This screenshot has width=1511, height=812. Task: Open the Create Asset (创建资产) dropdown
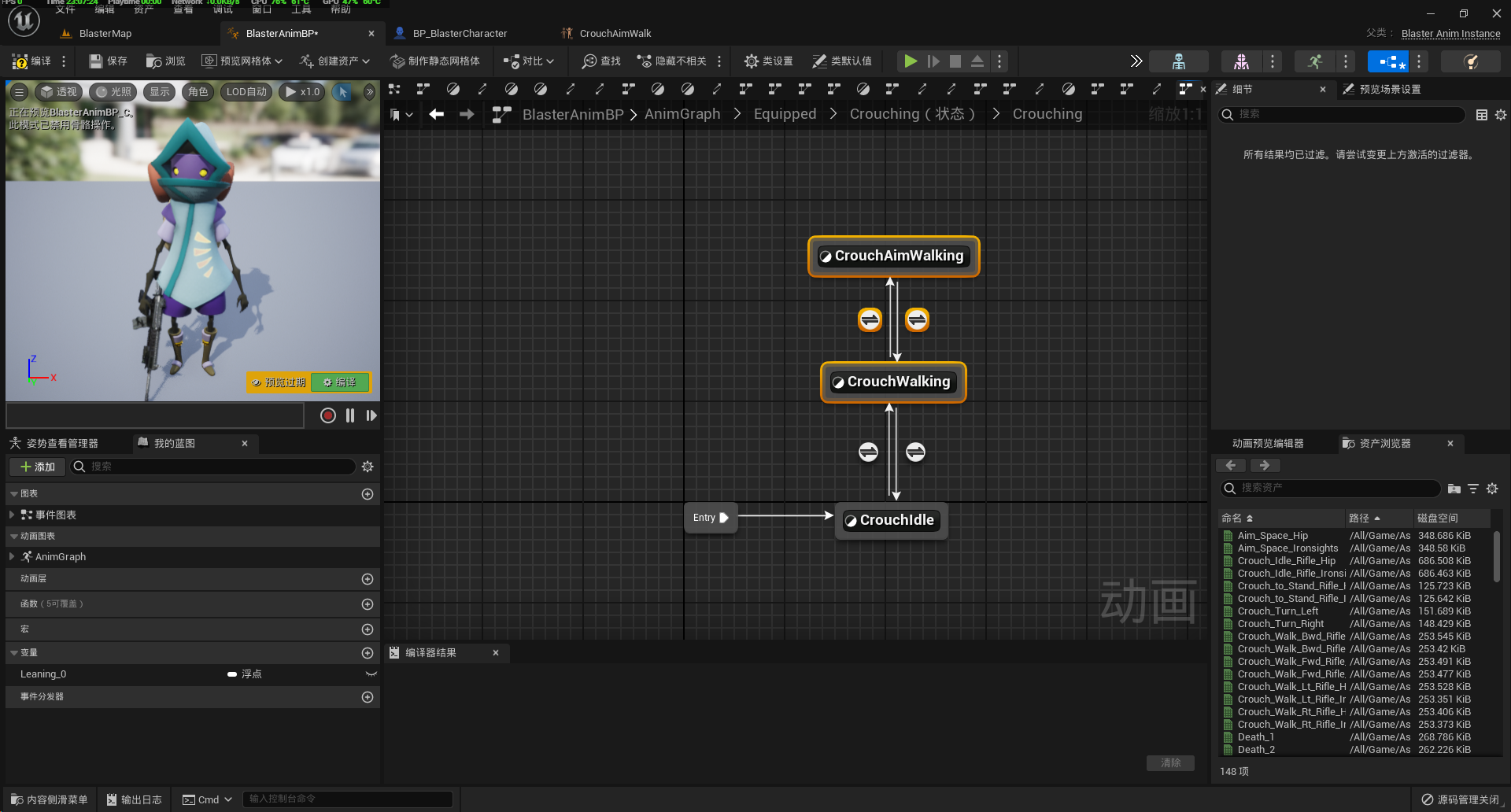tap(334, 61)
